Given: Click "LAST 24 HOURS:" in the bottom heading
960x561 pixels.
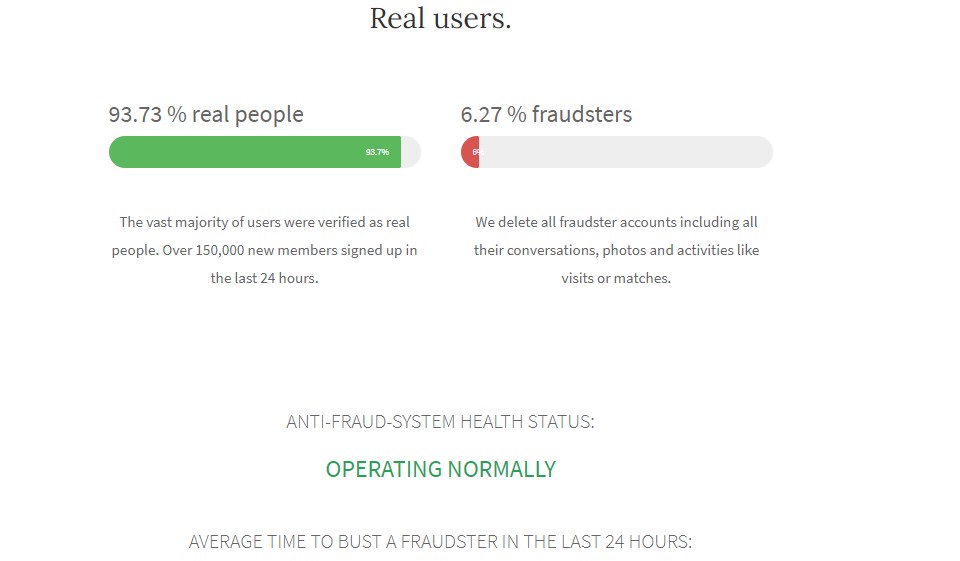Looking at the screenshot, I should (625, 542).
